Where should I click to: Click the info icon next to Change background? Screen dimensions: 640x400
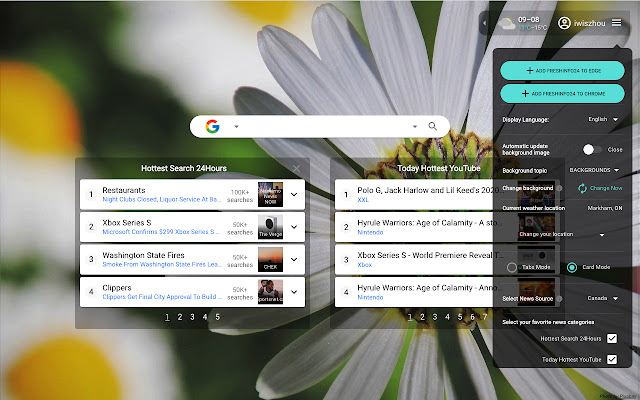pyautogui.click(x=559, y=188)
